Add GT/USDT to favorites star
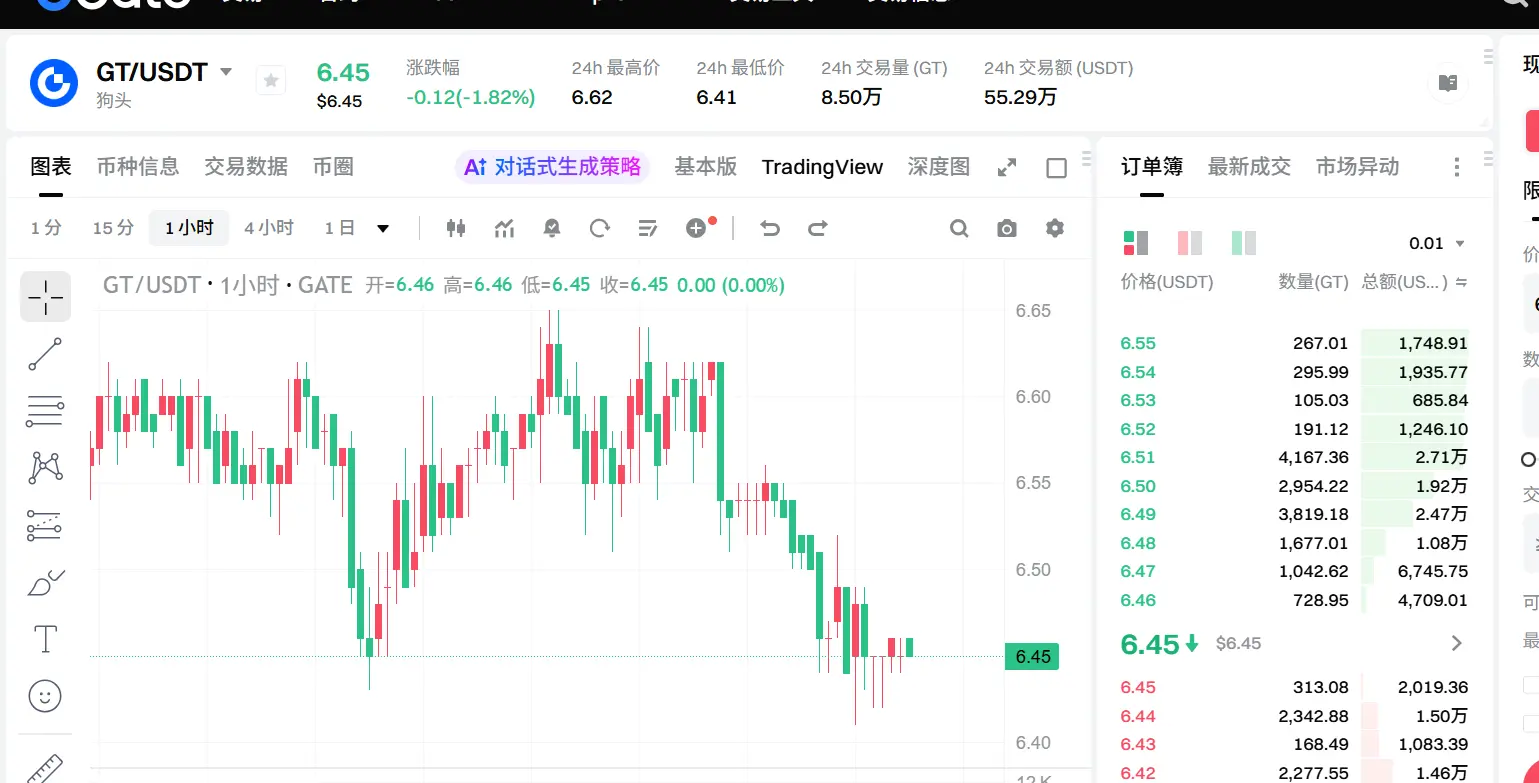The image size is (1539, 783). tap(270, 80)
